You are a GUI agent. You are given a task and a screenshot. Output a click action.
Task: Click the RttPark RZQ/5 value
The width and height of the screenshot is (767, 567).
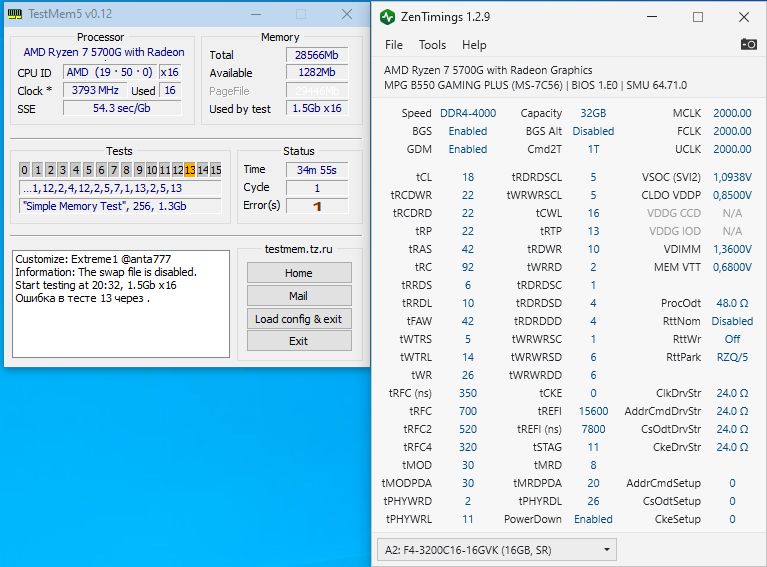coord(732,357)
